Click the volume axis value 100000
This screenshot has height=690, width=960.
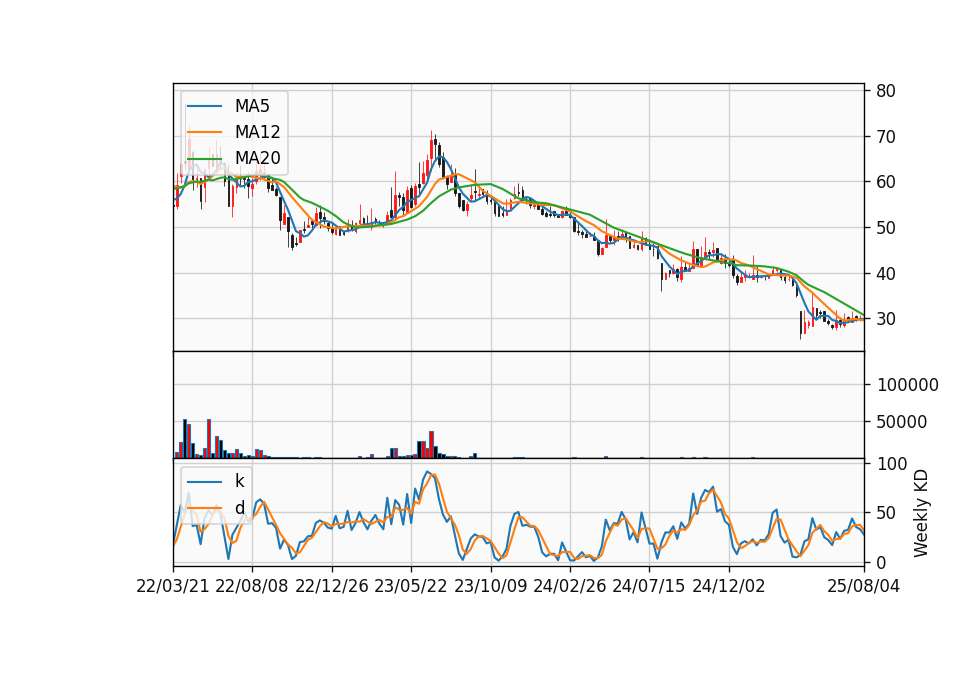point(907,385)
